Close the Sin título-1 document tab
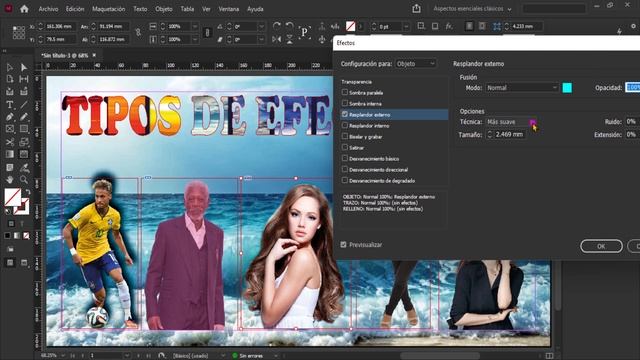Image resolution: width=640 pixels, height=360 pixels. coord(94,55)
